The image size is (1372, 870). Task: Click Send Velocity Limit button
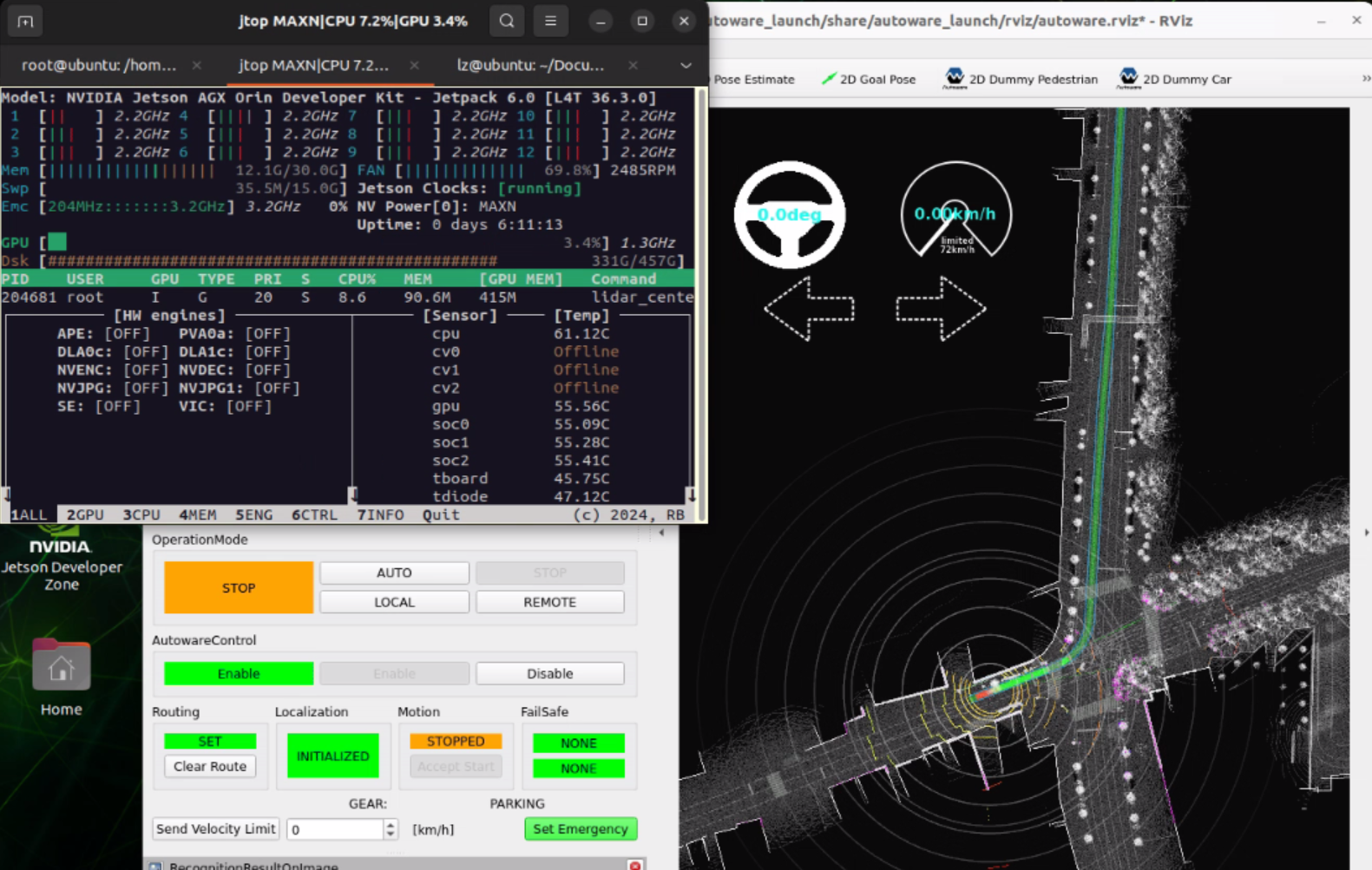coord(215,828)
